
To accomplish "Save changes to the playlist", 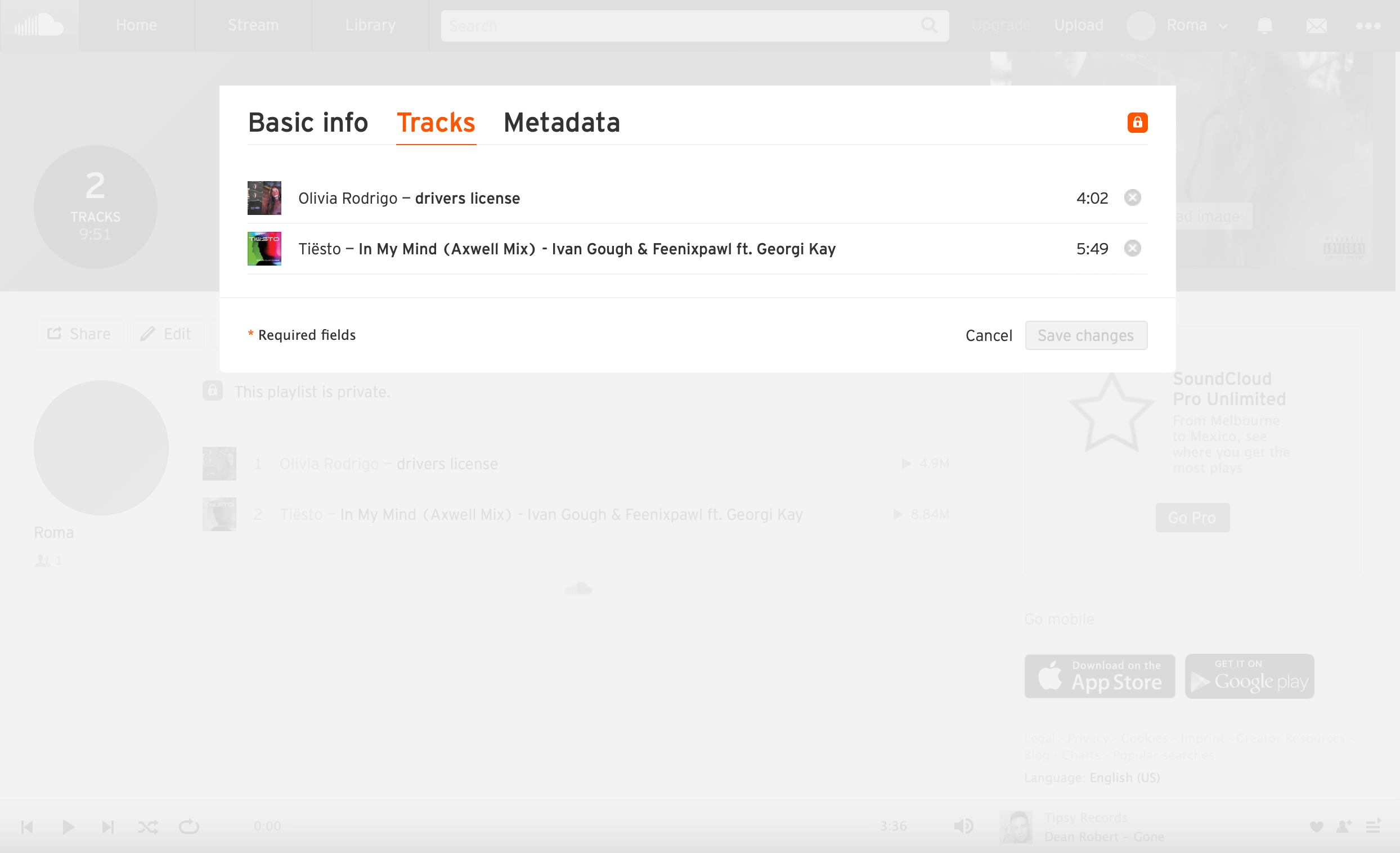I will pyautogui.click(x=1086, y=335).
